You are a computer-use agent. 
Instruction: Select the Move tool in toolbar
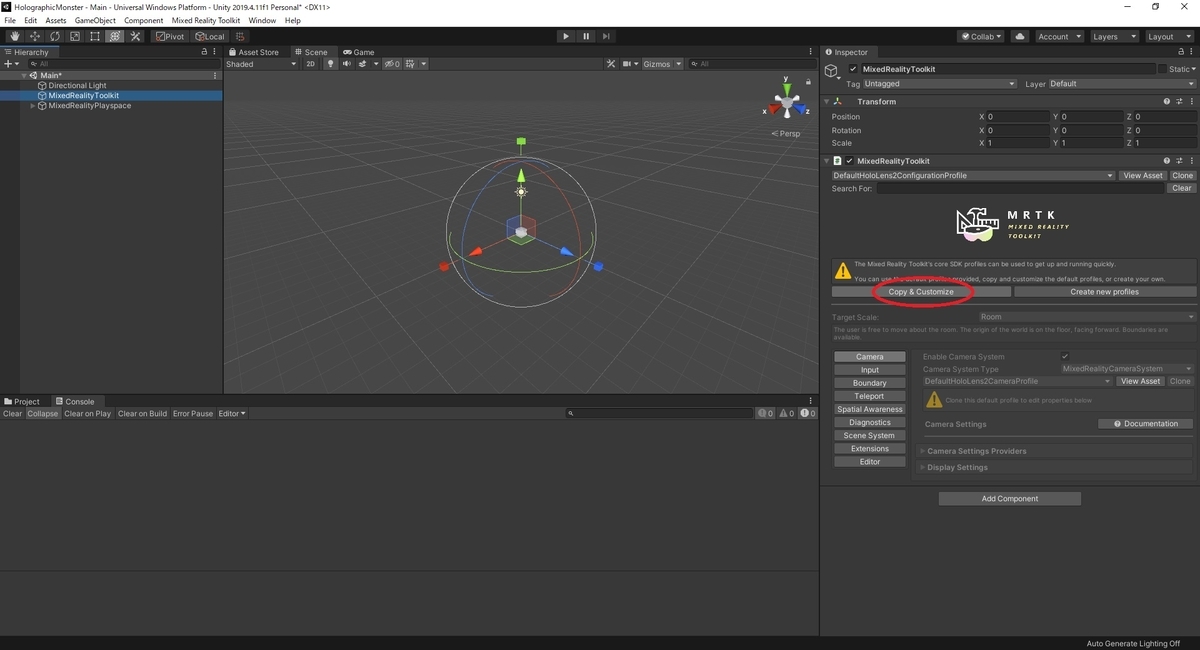[34, 36]
